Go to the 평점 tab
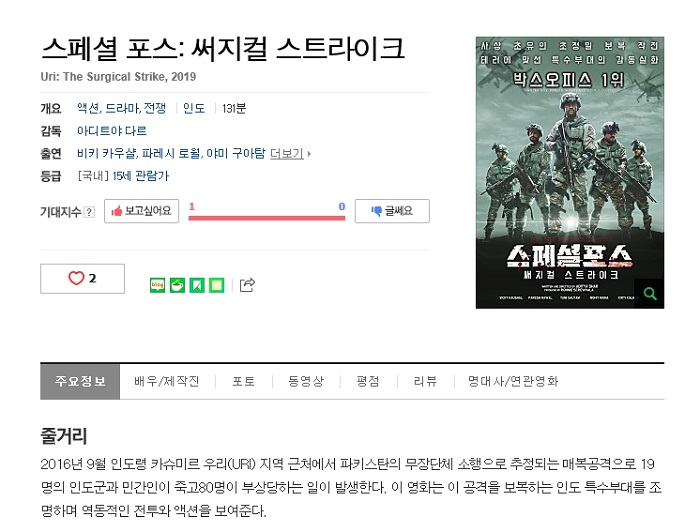This screenshot has width=700, height=532. click(x=368, y=381)
